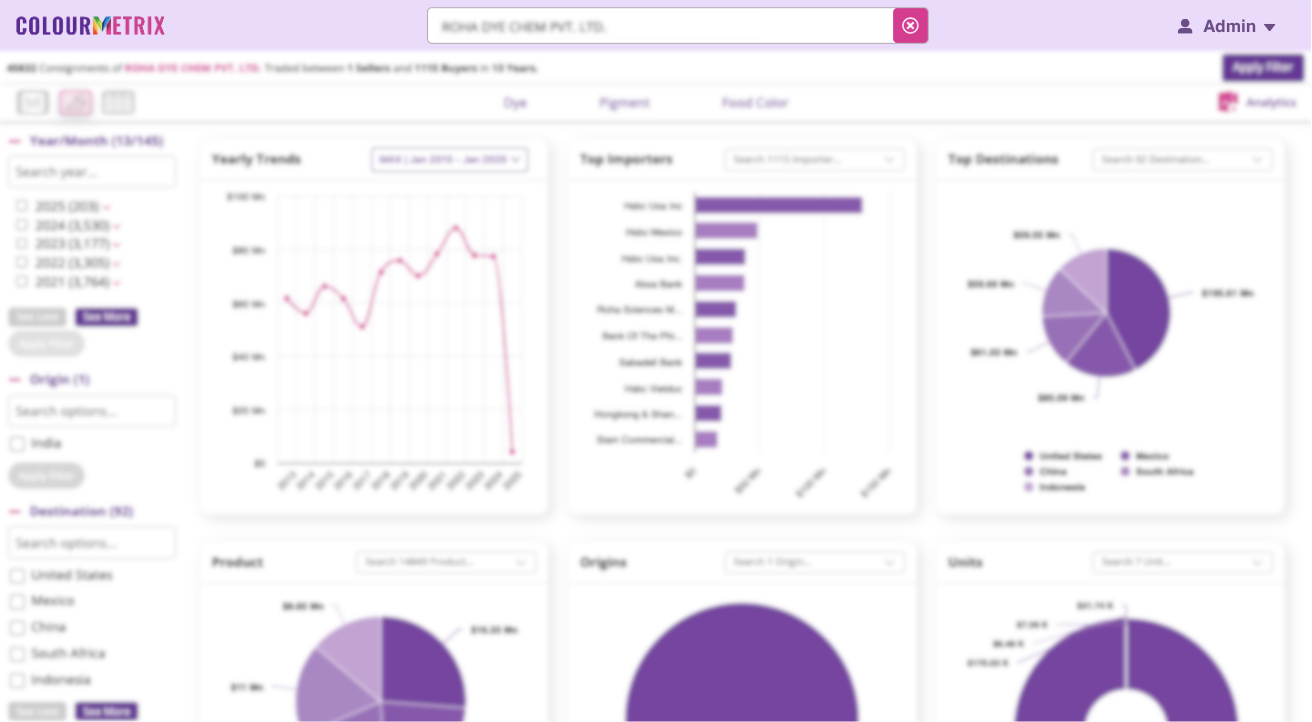Click See Less under the destination list
This screenshot has width=1312, height=722.
38,711
